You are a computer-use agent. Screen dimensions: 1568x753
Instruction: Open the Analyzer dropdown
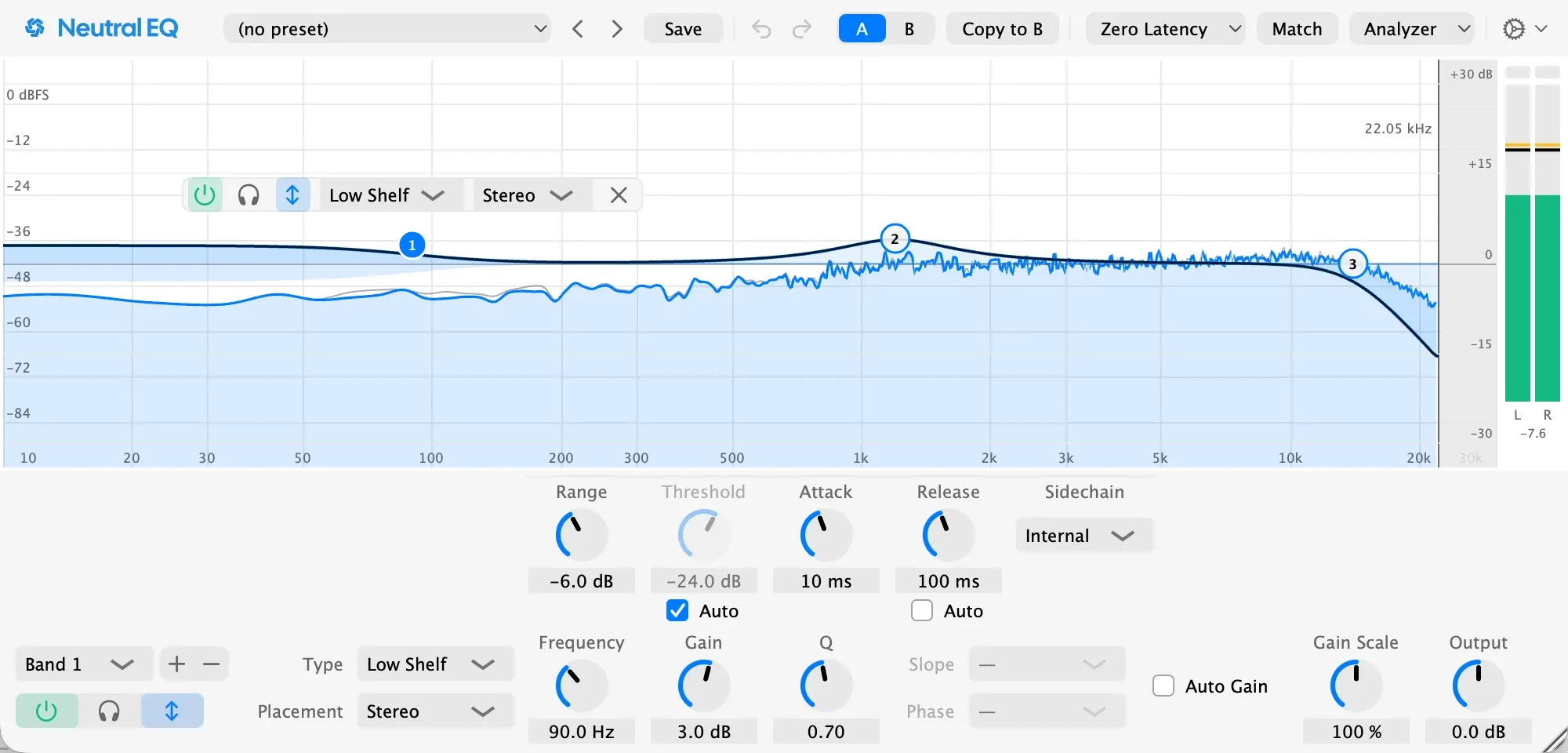tap(1411, 29)
